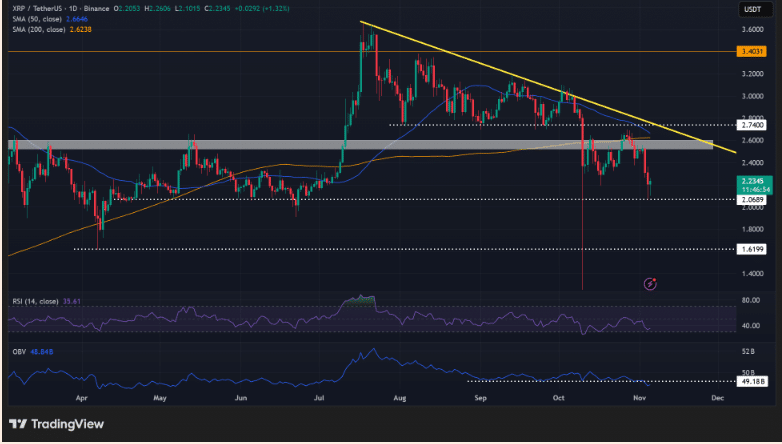Image resolution: width=782 pixels, height=444 pixels.
Task: Click the XRP / TetherUS symbol title
Action: 41,8
